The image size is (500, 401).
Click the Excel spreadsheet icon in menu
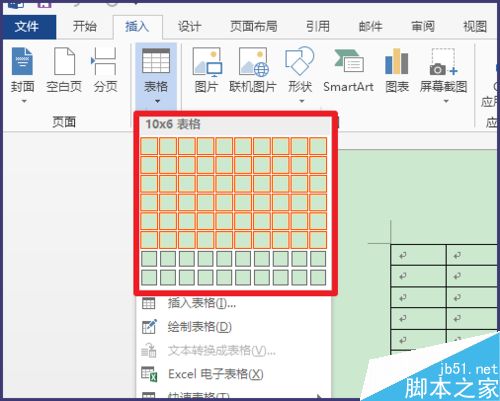tap(149, 374)
